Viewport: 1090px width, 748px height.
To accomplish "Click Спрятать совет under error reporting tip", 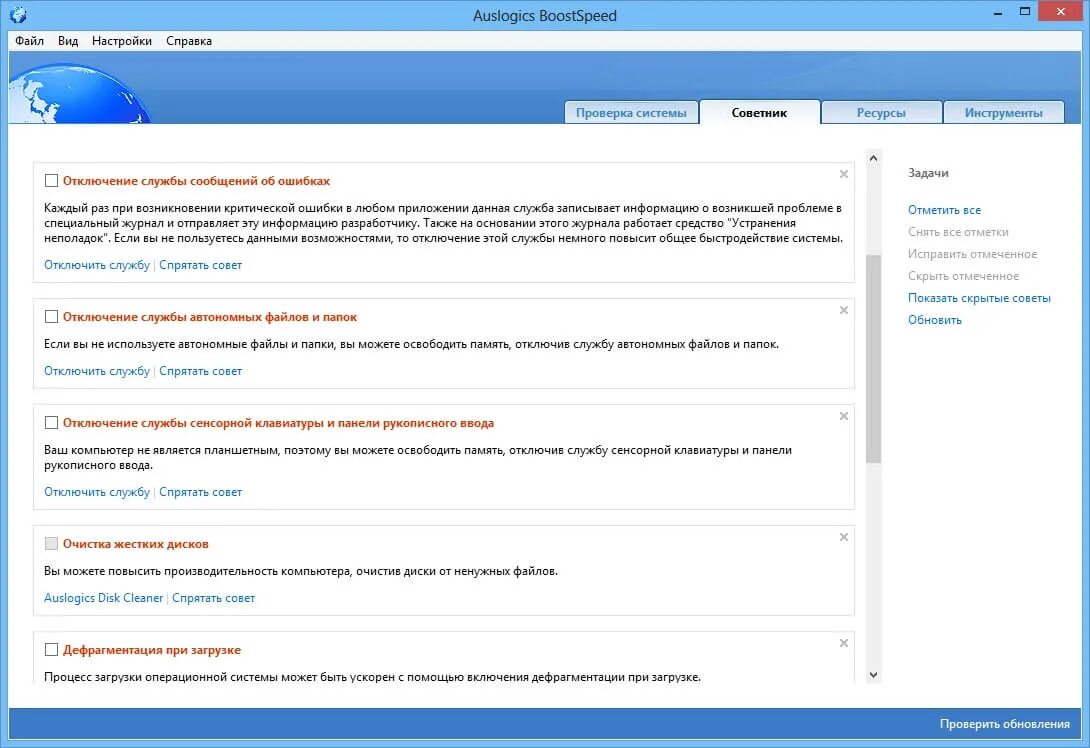I will [x=200, y=265].
